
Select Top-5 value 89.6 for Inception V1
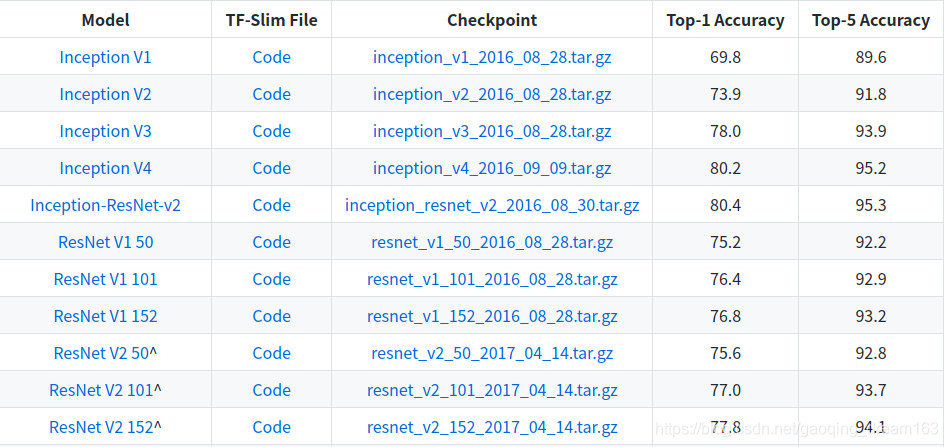[871, 57]
